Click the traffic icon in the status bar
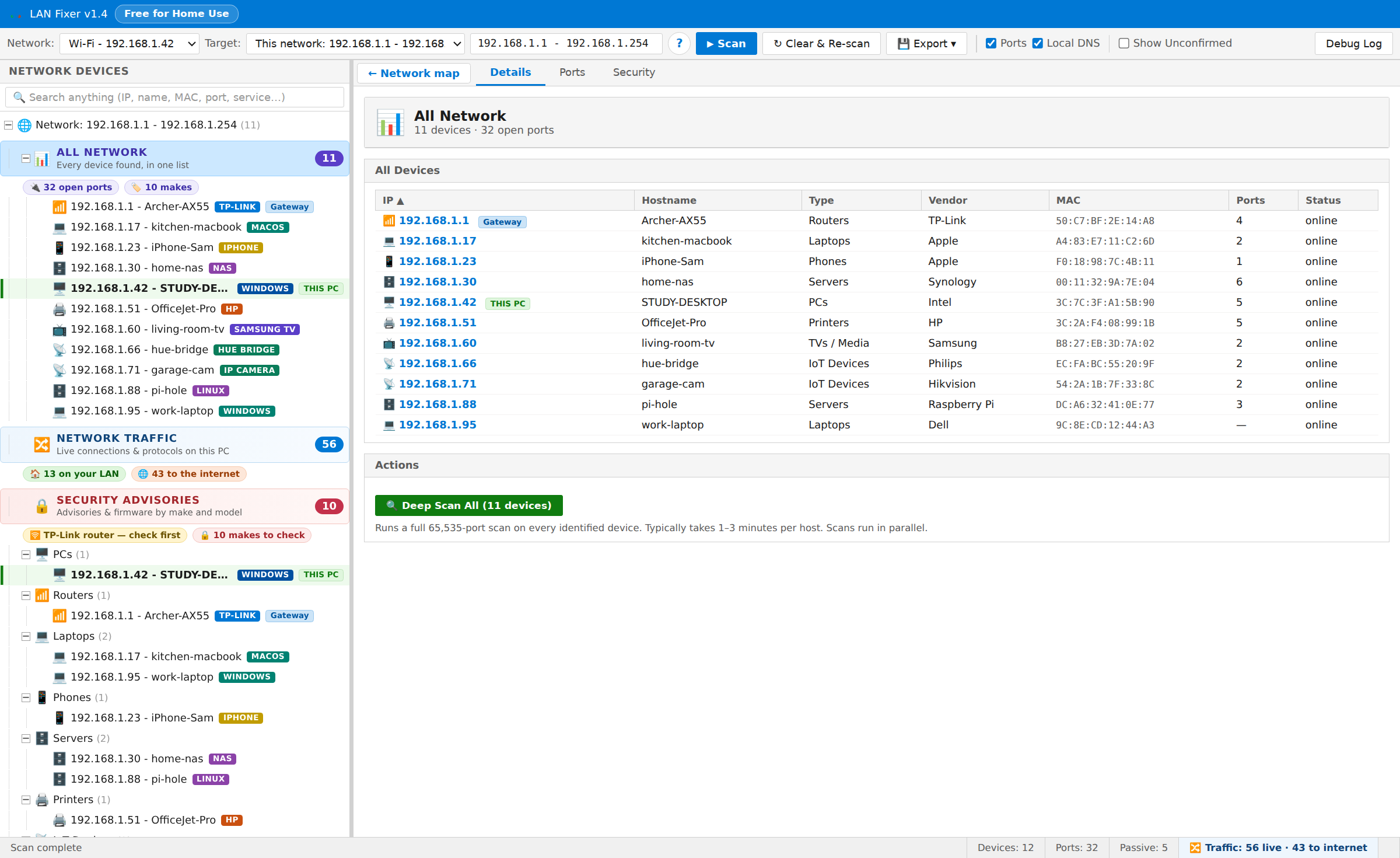Viewport: 1400px width, 858px height. (1195, 847)
